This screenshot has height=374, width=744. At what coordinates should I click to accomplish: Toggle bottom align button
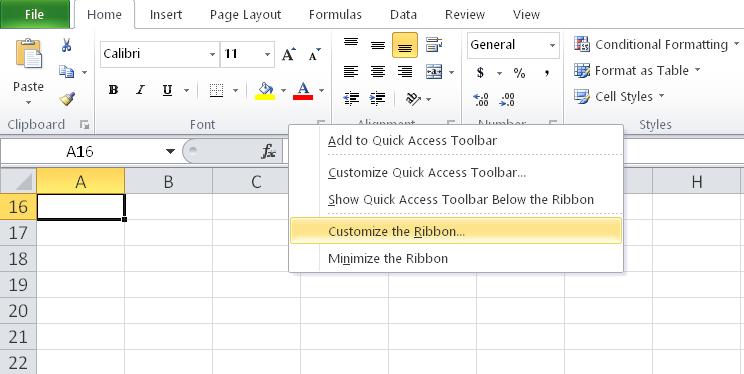click(x=405, y=46)
